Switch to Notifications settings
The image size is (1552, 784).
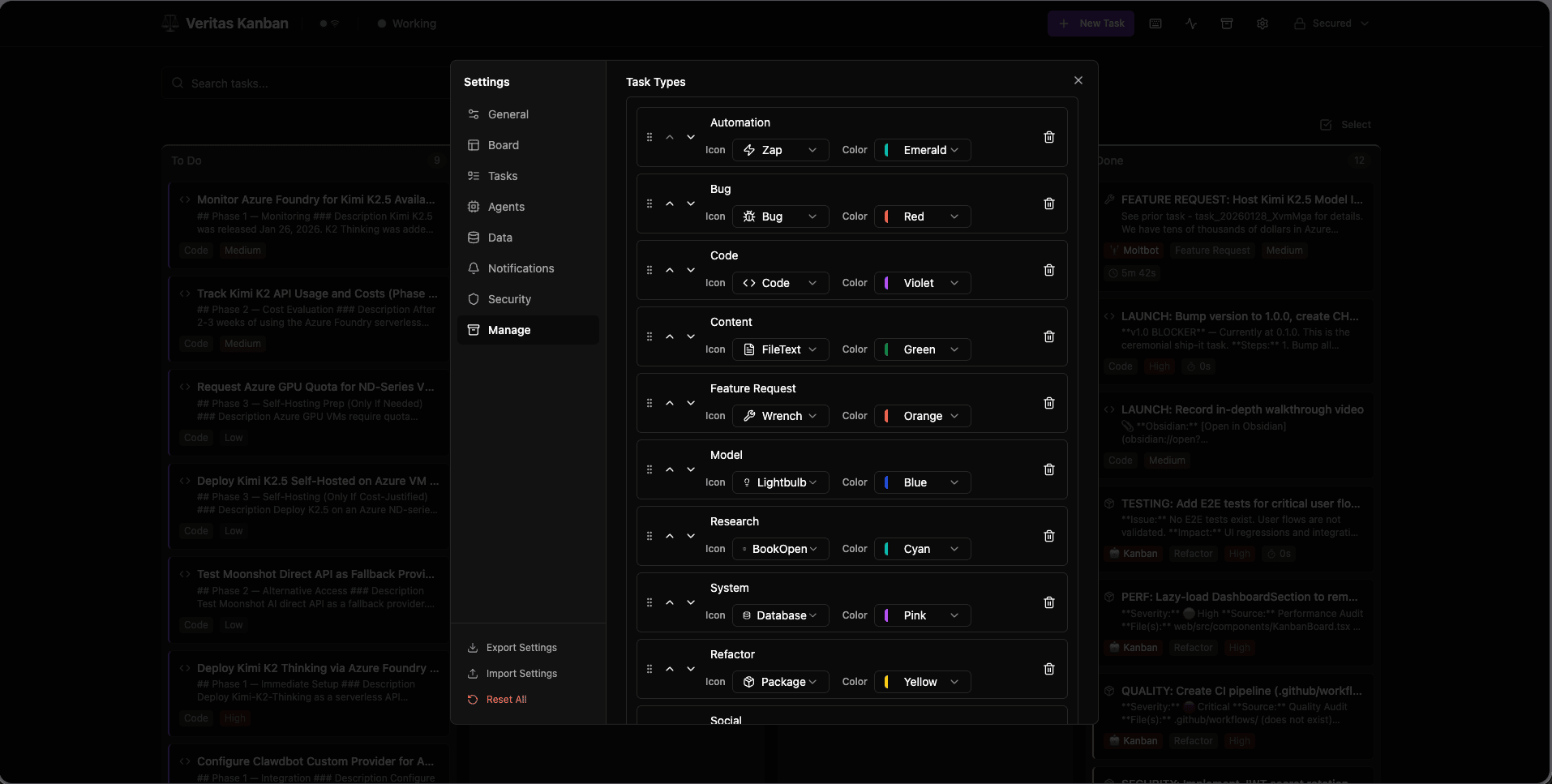pyautogui.click(x=521, y=268)
